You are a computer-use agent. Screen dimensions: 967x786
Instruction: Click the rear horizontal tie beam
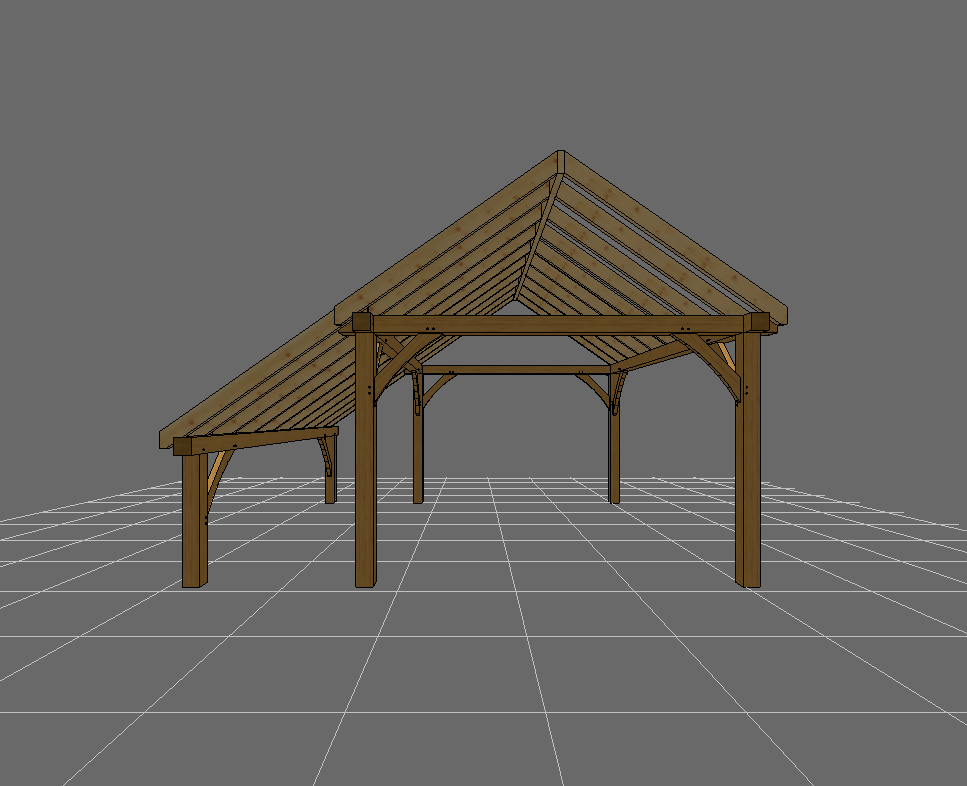pos(515,370)
